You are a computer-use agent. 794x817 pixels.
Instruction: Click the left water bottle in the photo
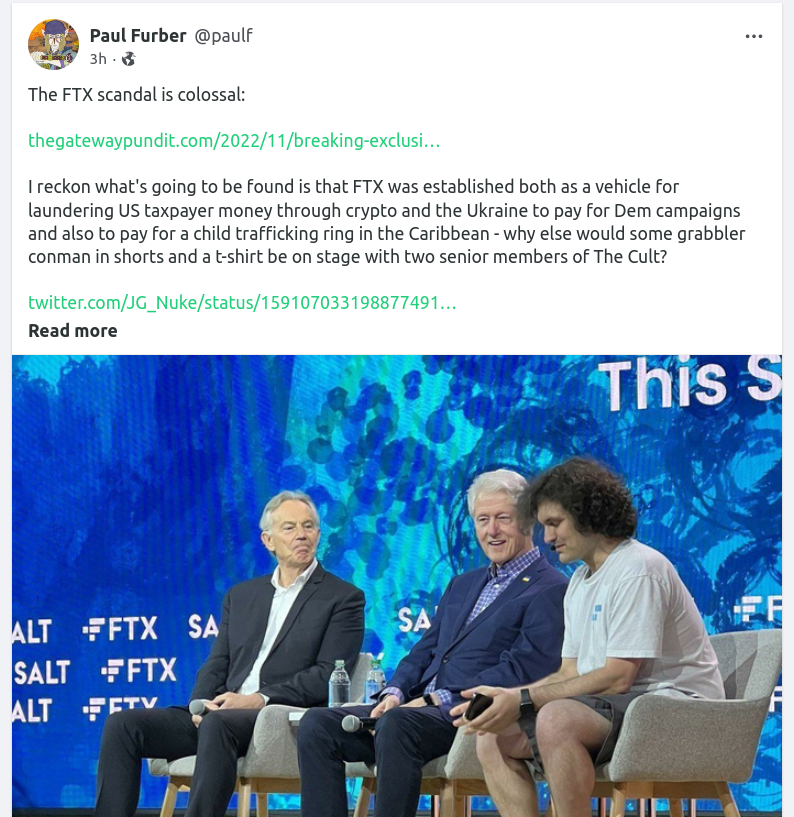tap(339, 683)
